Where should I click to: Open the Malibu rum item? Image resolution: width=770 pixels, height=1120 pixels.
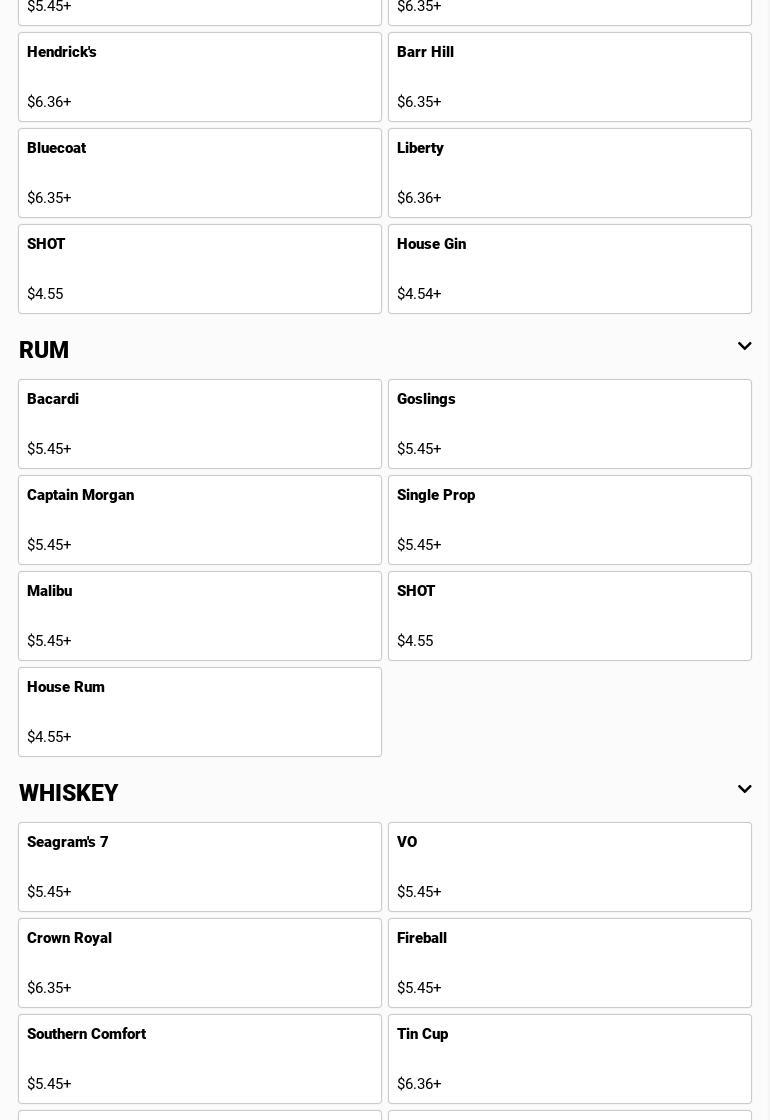point(200,616)
